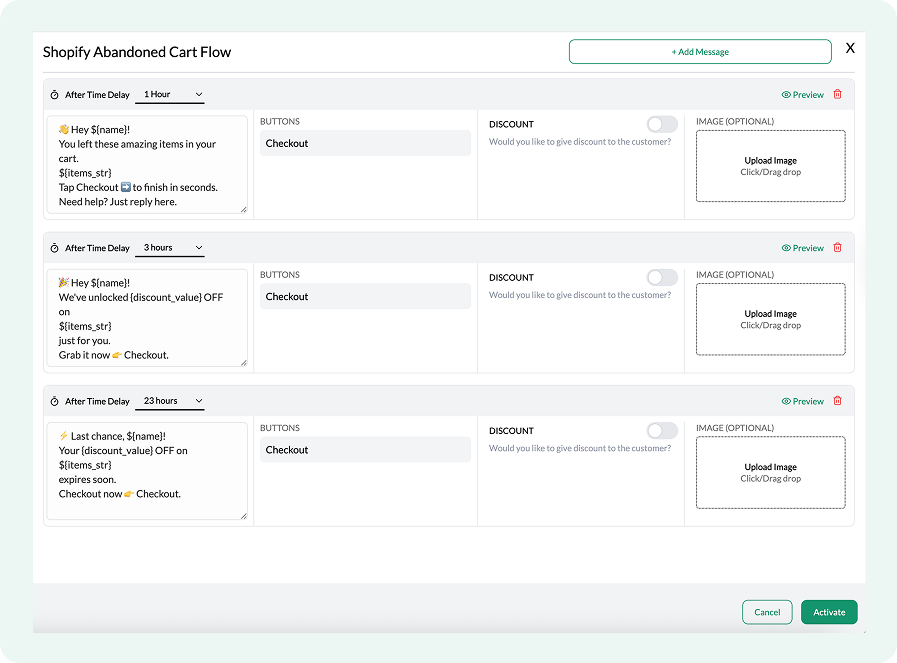The image size is (897, 663).
Task: Click DISCOUNT heading in the 1 Hour message
Action: tap(511, 125)
